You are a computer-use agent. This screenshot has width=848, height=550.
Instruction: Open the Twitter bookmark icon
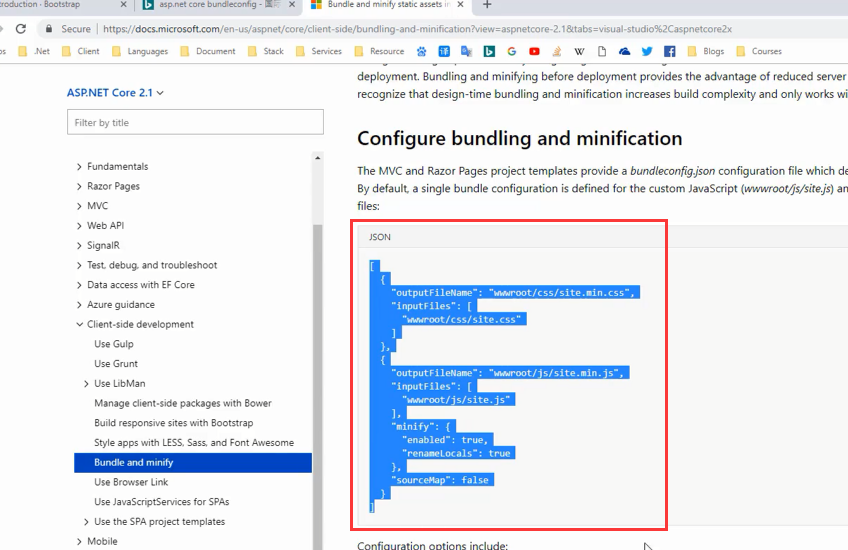coord(647,51)
